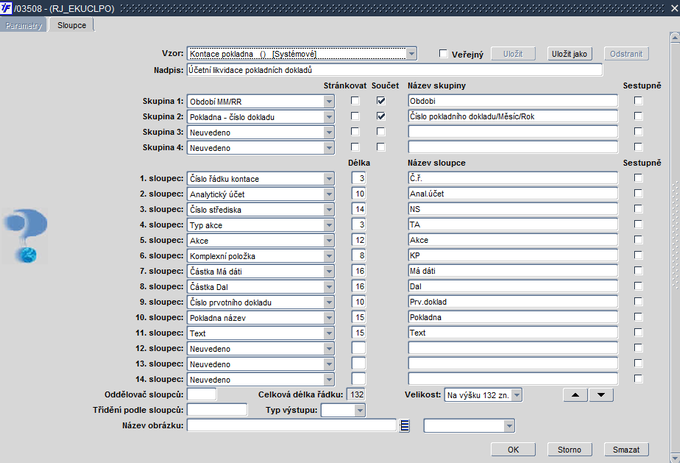Enable the Veřejný checkbox

(x=445, y=54)
